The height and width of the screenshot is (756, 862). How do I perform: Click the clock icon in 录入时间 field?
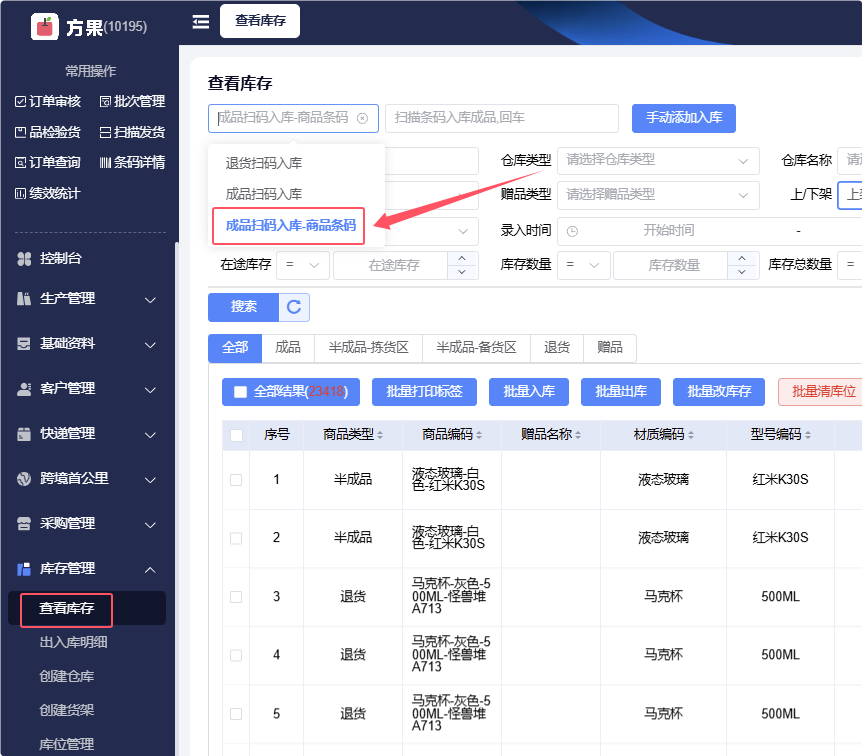(572, 231)
